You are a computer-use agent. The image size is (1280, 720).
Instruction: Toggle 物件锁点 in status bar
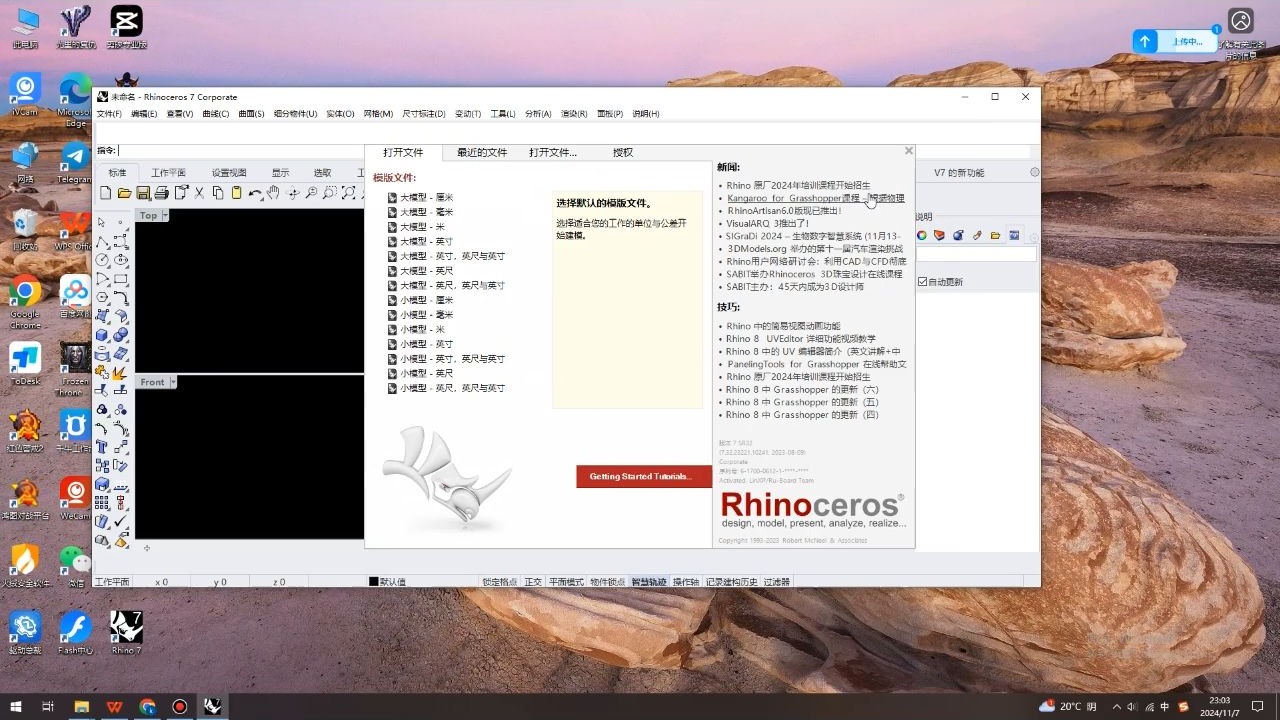(x=608, y=581)
